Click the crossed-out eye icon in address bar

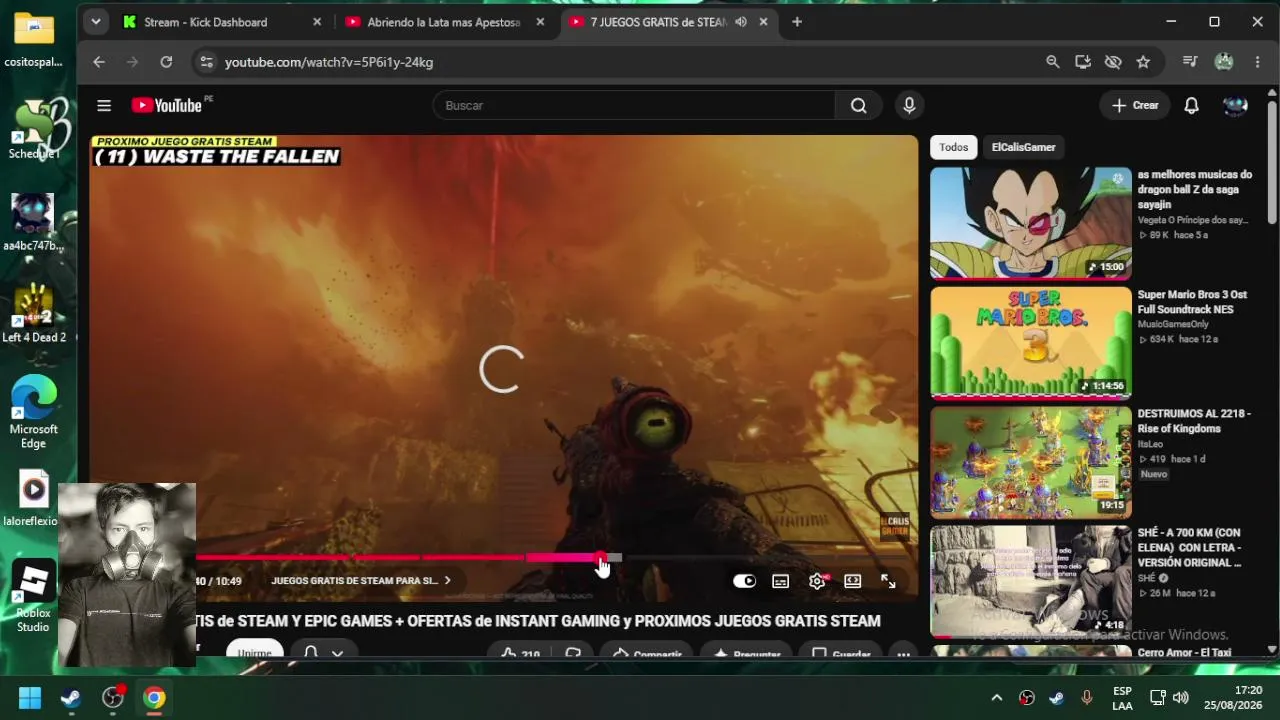[1113, 62]
